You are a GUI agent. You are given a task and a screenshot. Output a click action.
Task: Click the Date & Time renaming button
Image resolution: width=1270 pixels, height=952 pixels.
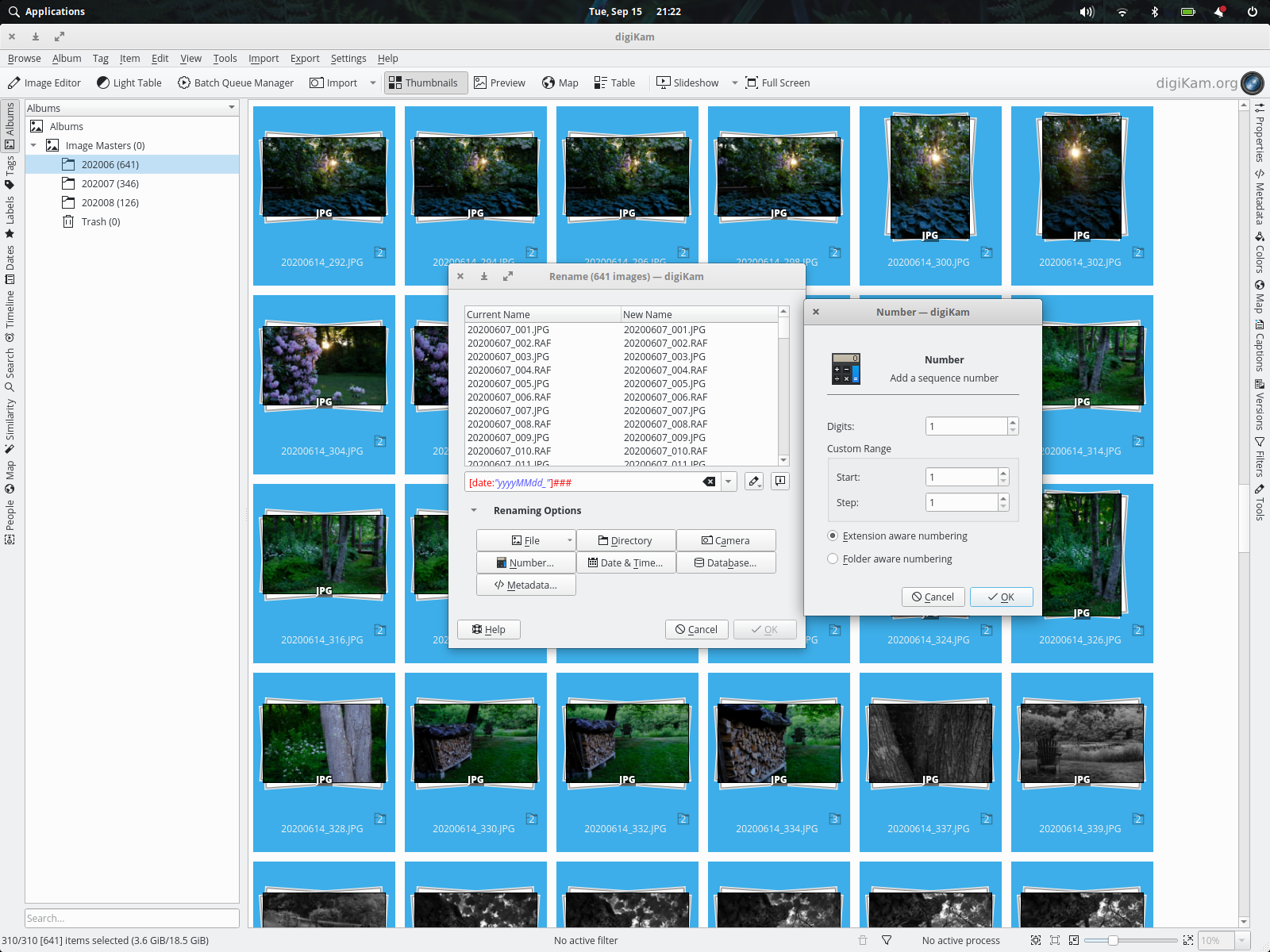[625, 563]
